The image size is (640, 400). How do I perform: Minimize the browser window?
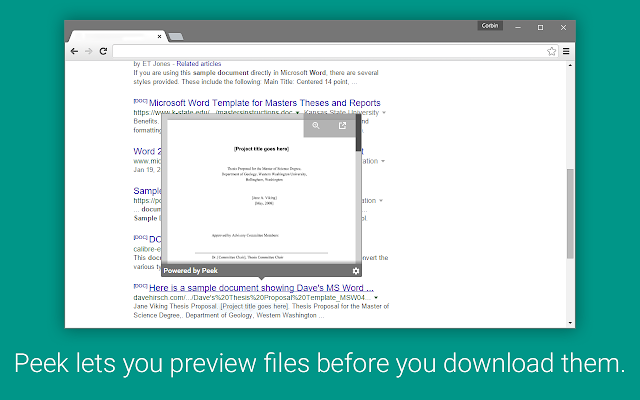[518, 27]
